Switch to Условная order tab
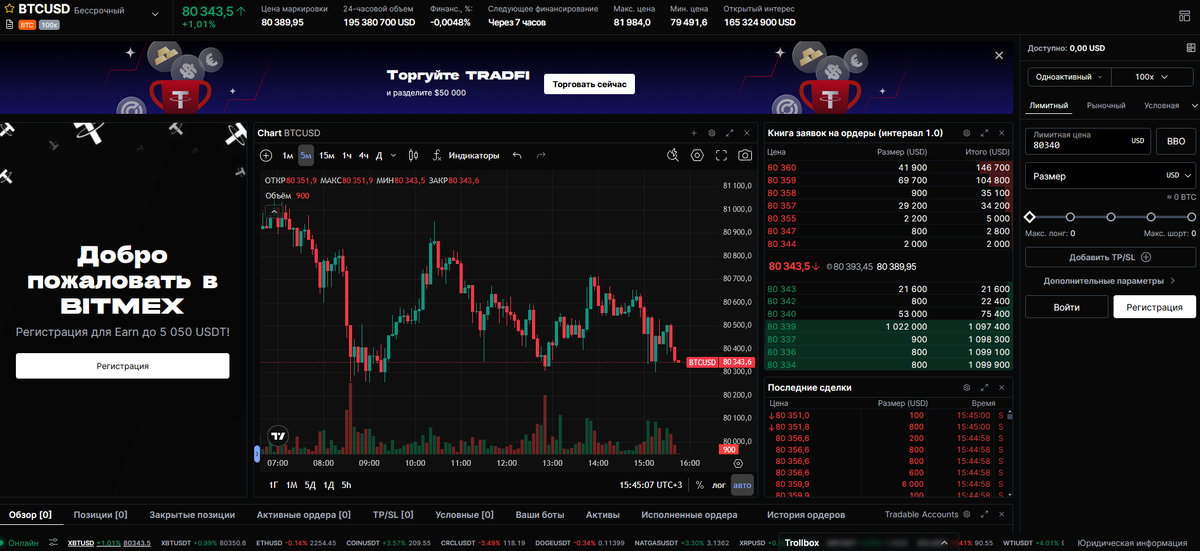This screenshot has height=551, width=1200. click(x=1161, y=106)
